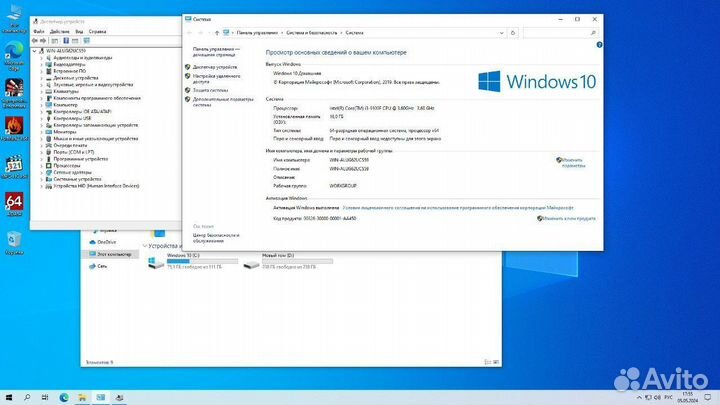Image resolution: width=720 pixels, height=405 pixels.
Task: Select Новый том (D:) drive icon in Explorer
Action: click(x=251, y=264)
